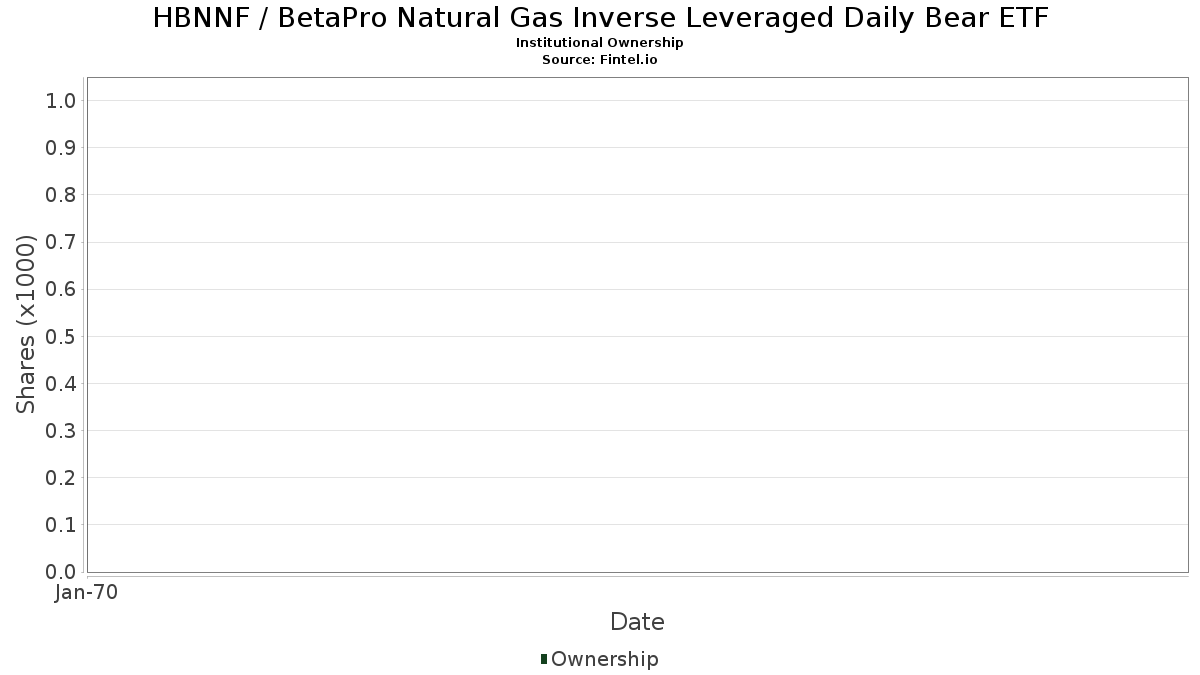Select the Date x-axis title
This screenshot has height=675, width=1200.
click(x=637, y=622)
